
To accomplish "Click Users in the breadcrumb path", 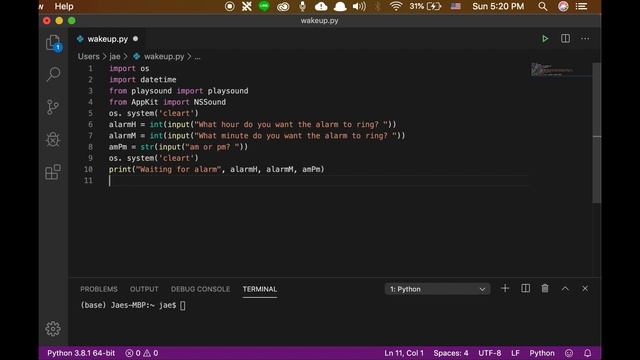I will click(x=89, y=56).
